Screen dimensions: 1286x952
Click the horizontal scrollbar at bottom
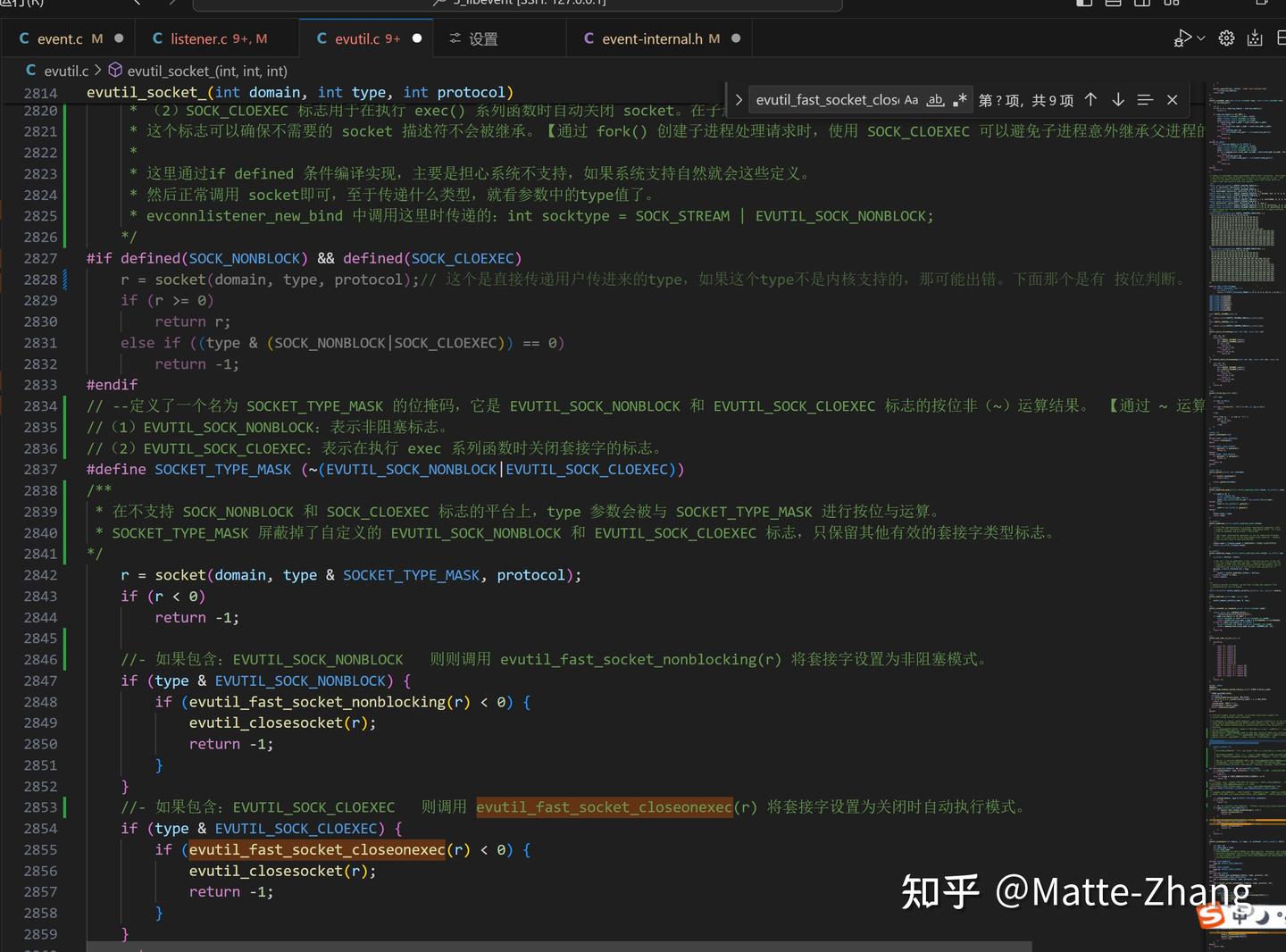pos(559,946)
